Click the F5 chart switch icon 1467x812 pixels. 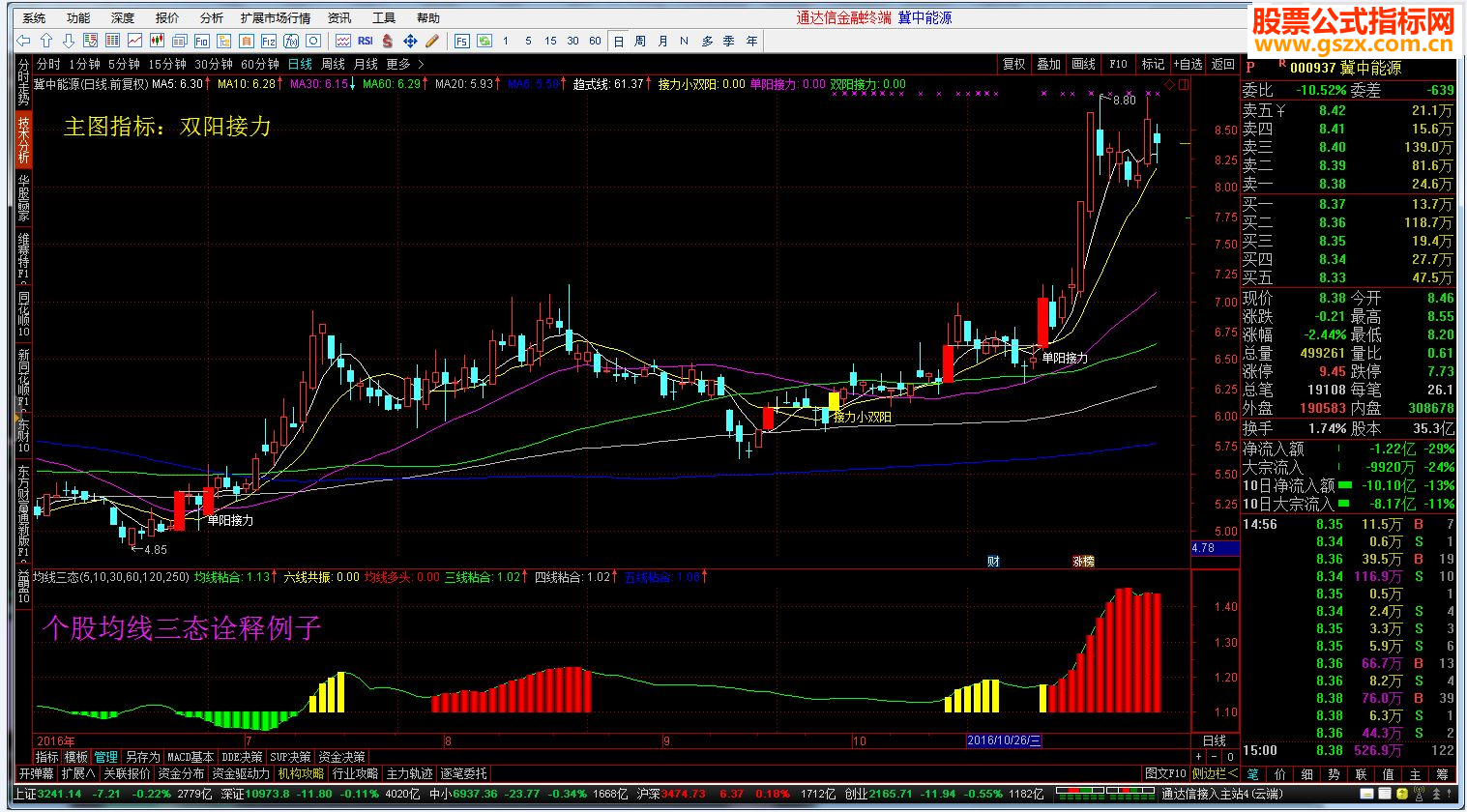point(462,41)
